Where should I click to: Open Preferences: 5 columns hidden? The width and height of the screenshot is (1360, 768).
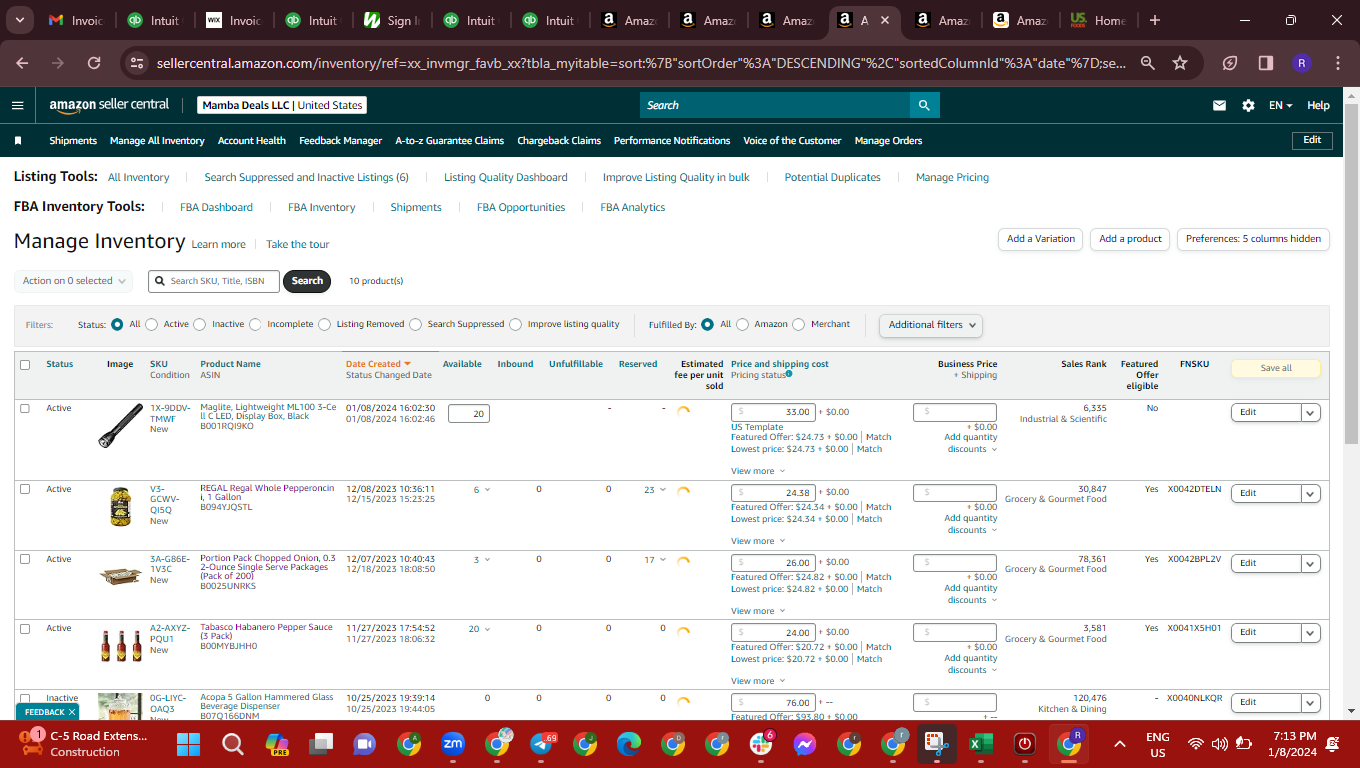tap(1253, 239)
